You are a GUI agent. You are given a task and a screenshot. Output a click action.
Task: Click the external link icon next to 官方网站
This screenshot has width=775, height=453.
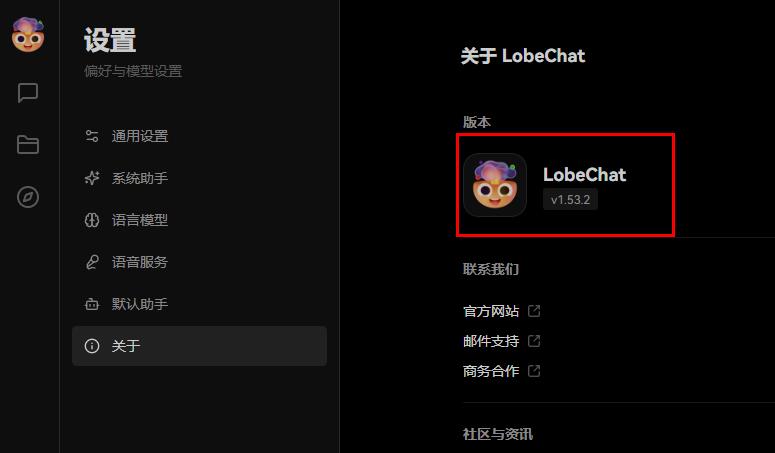point(534,311)
